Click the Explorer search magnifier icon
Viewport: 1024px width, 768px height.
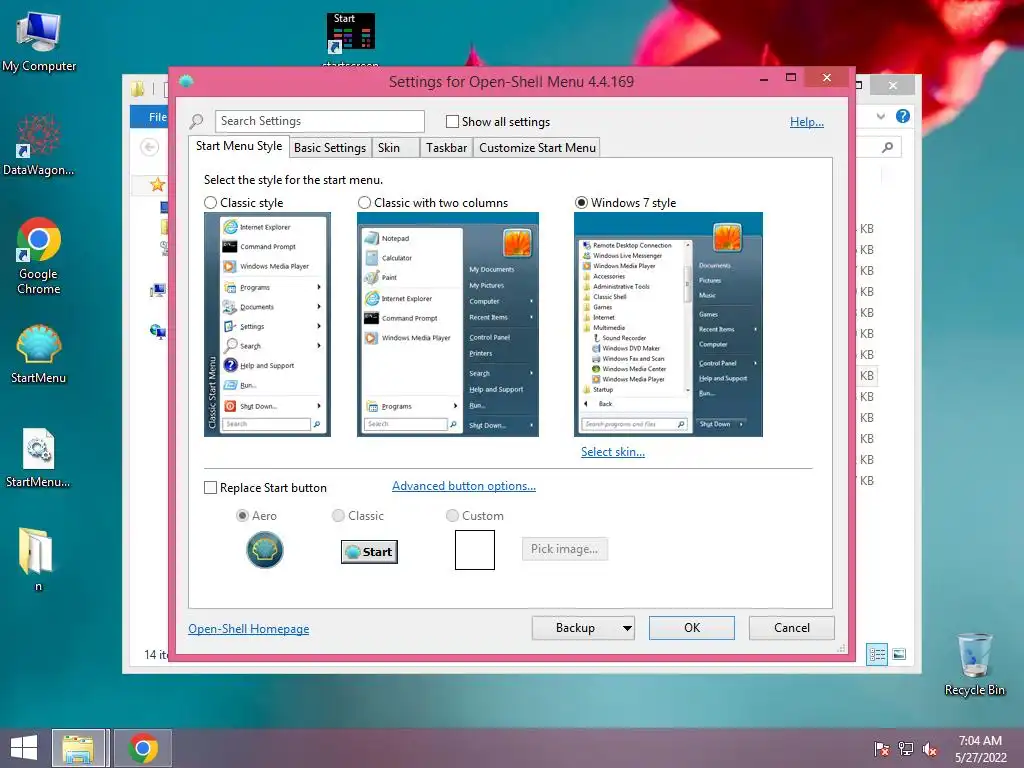pos(887,148)
